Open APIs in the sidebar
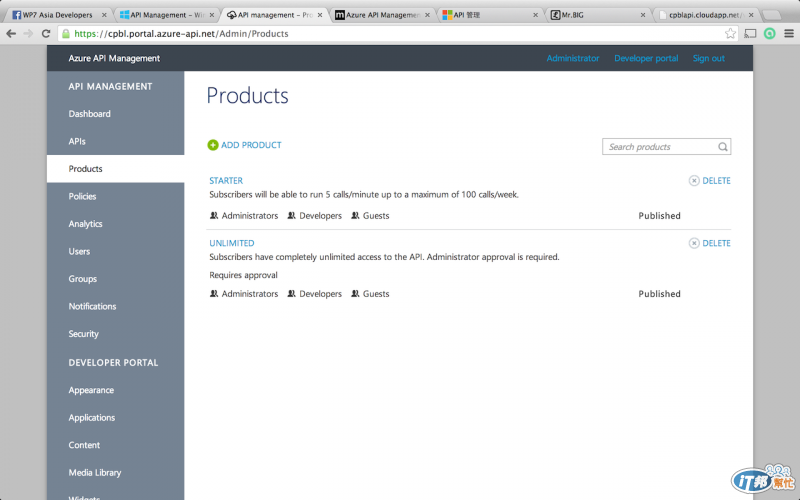 point(77,141)
